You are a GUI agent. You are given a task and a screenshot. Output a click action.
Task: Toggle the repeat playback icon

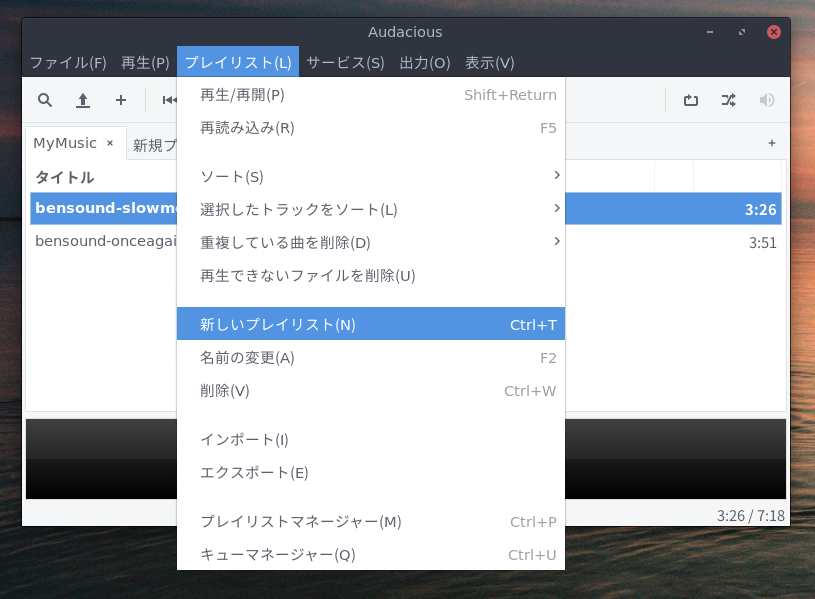click(691, 100)
